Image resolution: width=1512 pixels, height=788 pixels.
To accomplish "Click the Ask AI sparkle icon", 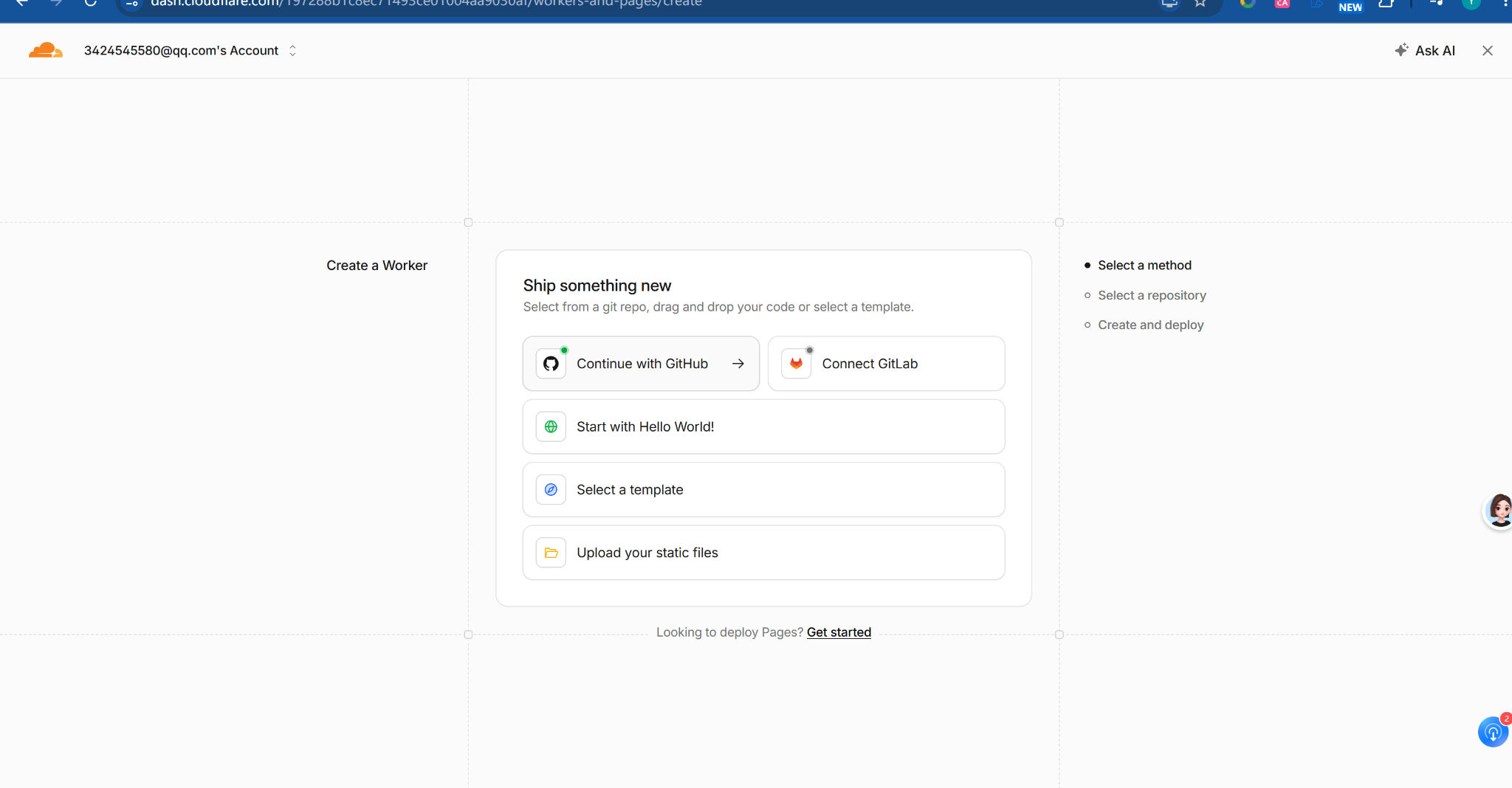I will tap(1401, 50).
